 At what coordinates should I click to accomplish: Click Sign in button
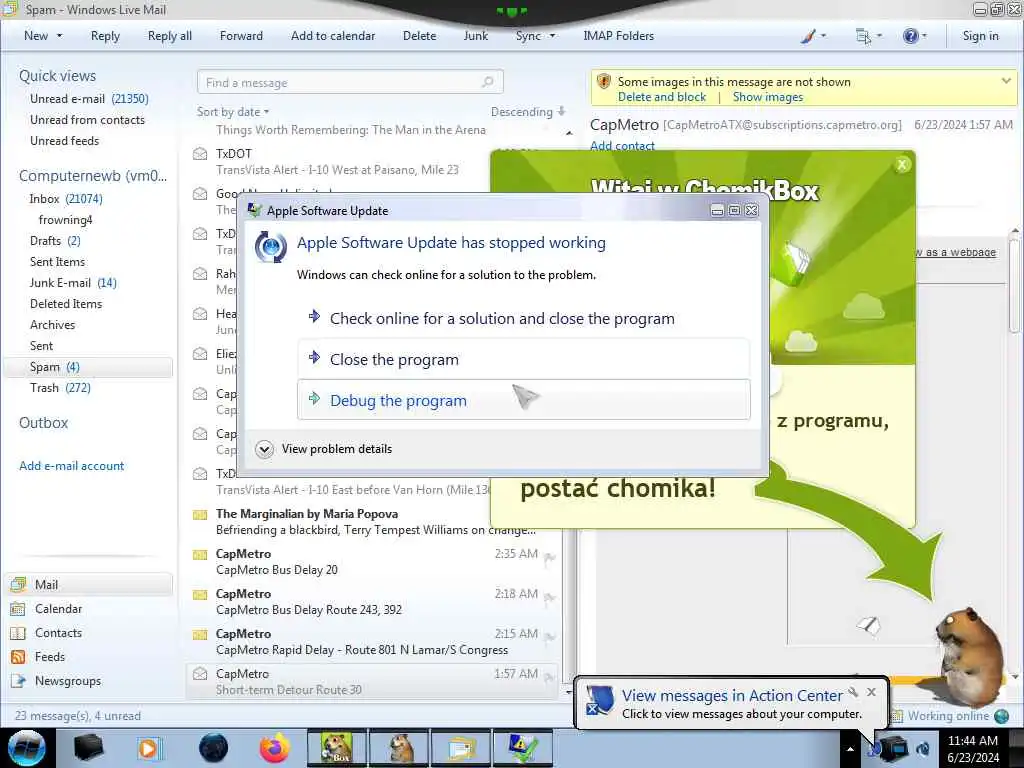pos(980,36)
